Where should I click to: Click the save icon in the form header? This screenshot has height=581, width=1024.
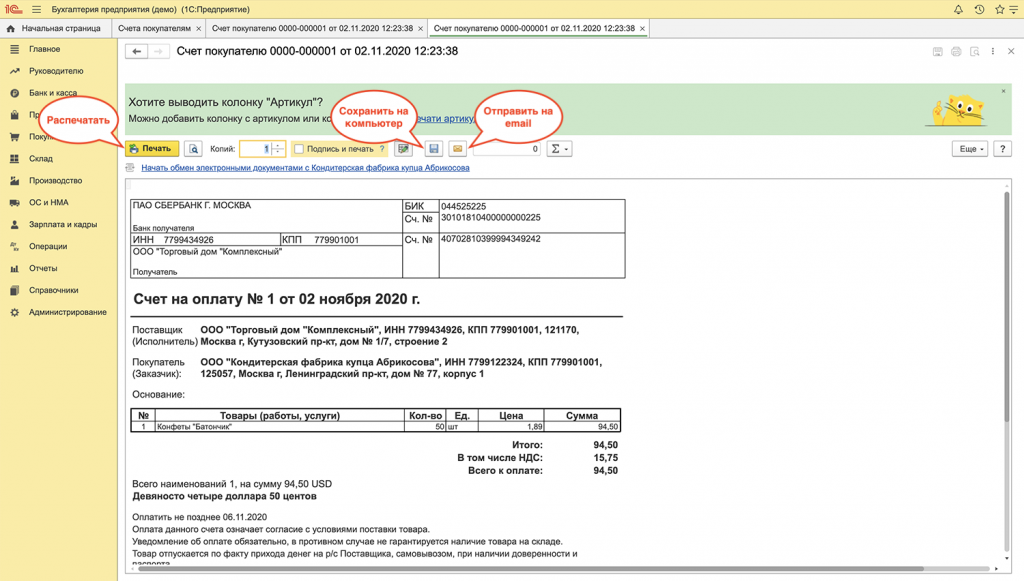[x=937, y=51]
